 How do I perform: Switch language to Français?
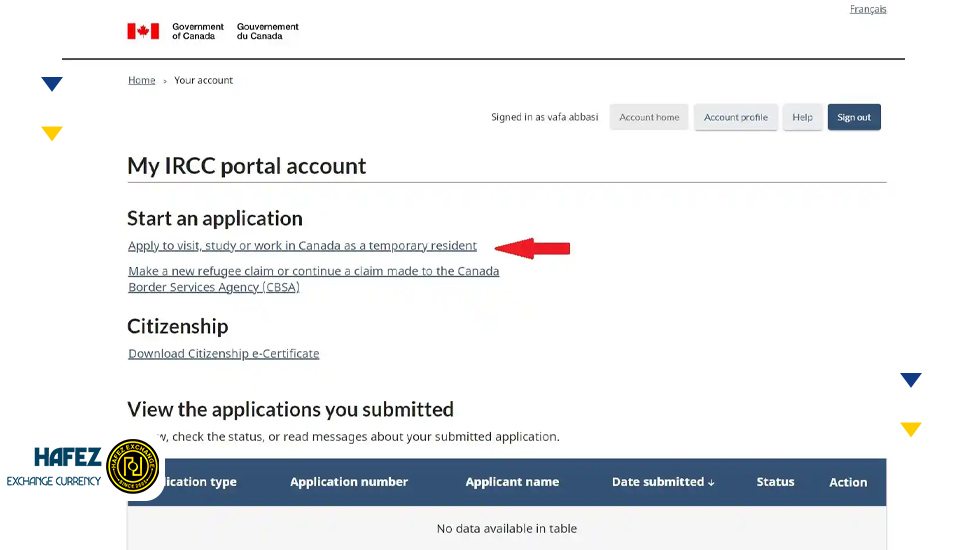(868, 9)
